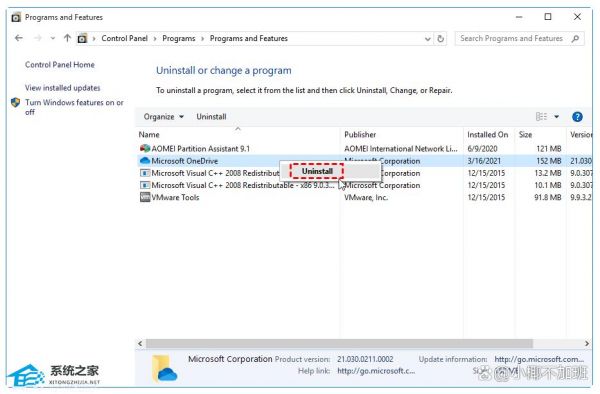Click the OneDrive folder icon in details pane
Viewport: 600px width, 394px height.
[165, 368]
